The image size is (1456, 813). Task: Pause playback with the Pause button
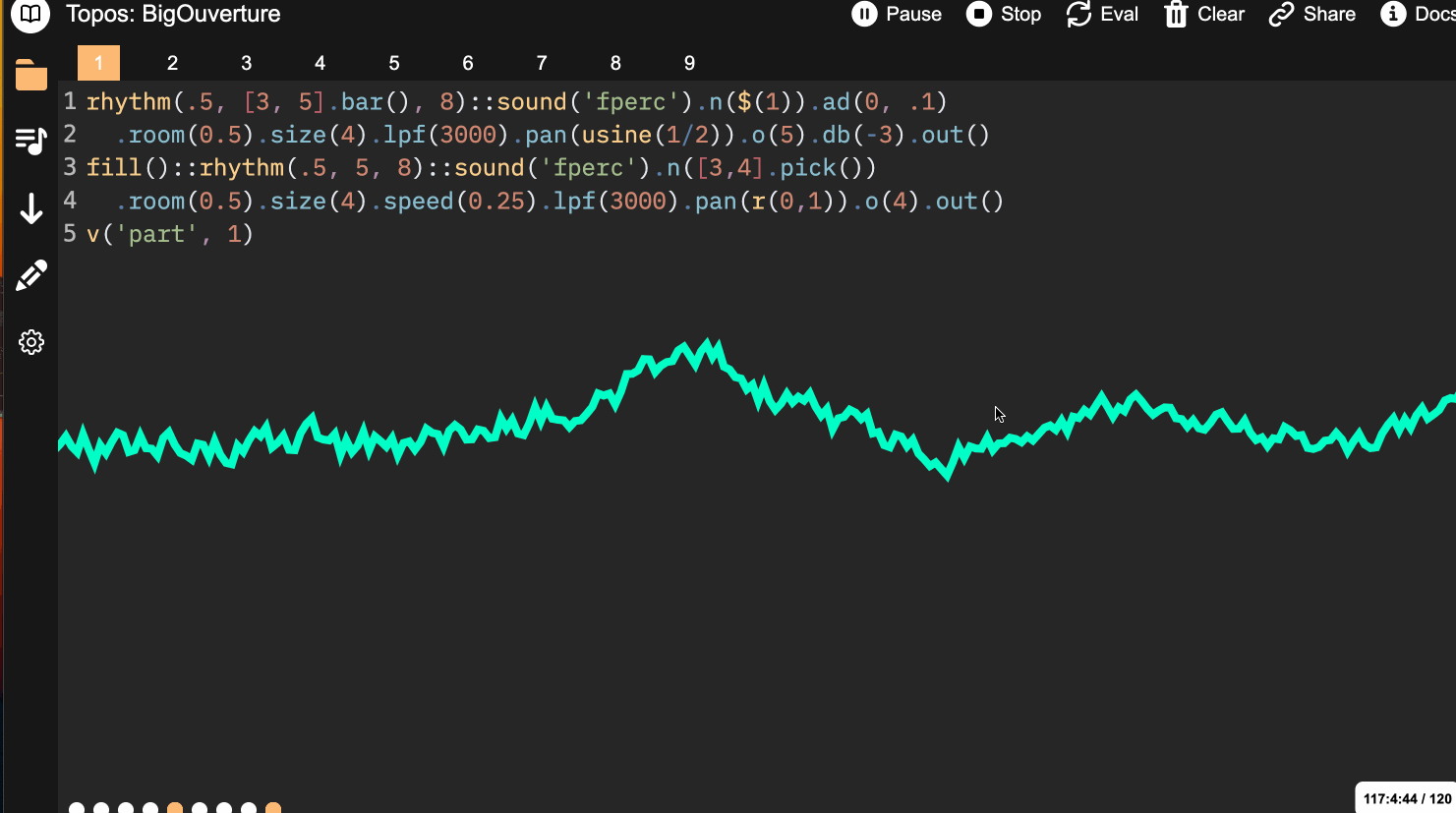point(897,15)
